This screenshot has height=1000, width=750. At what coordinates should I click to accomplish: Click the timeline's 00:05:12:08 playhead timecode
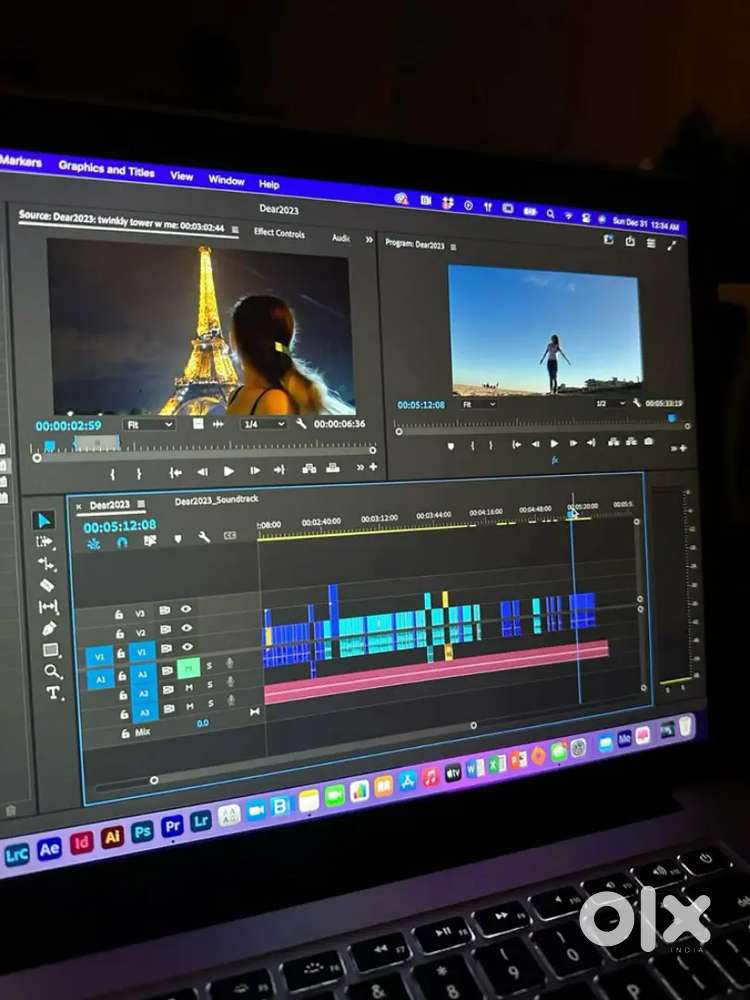[x=119, y=525]
